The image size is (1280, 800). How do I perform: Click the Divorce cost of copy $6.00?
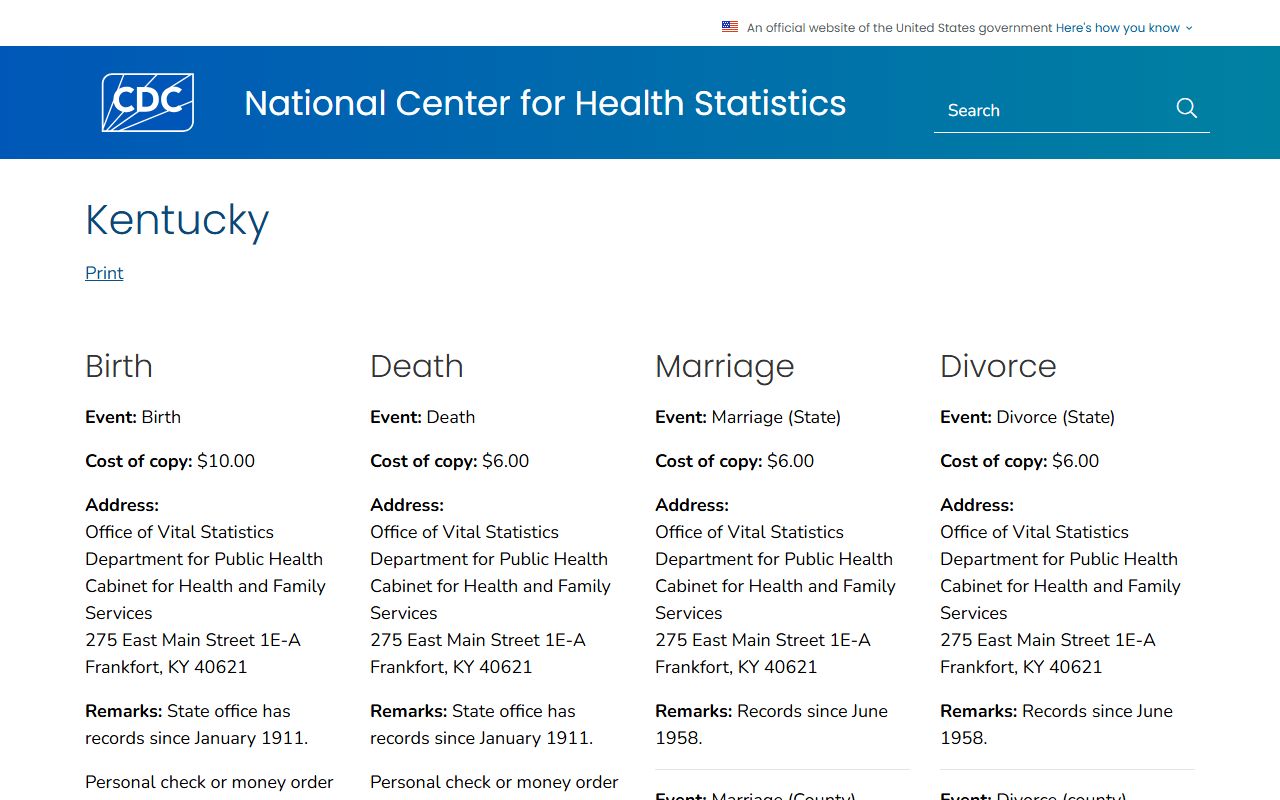pos(1020,461)
